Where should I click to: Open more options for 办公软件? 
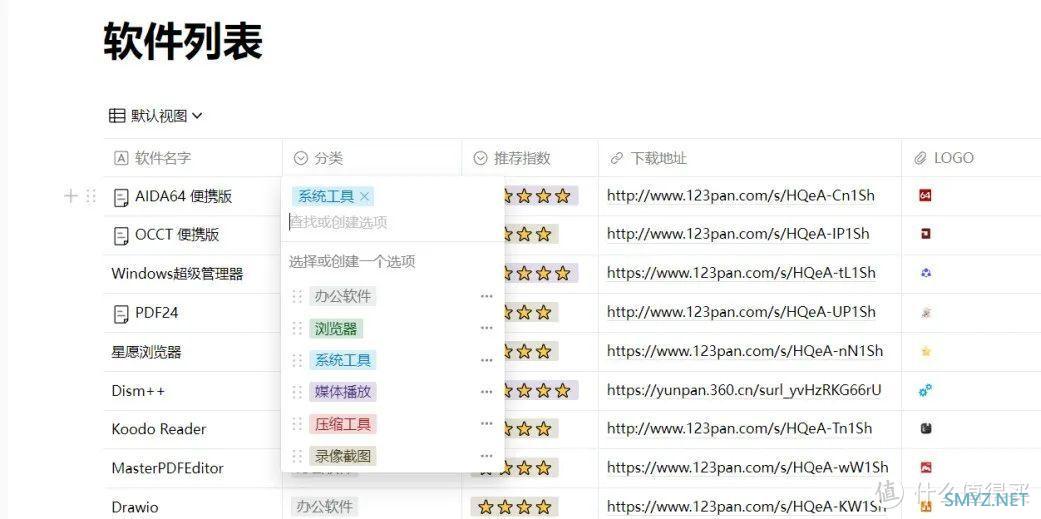tap(487, 296)
